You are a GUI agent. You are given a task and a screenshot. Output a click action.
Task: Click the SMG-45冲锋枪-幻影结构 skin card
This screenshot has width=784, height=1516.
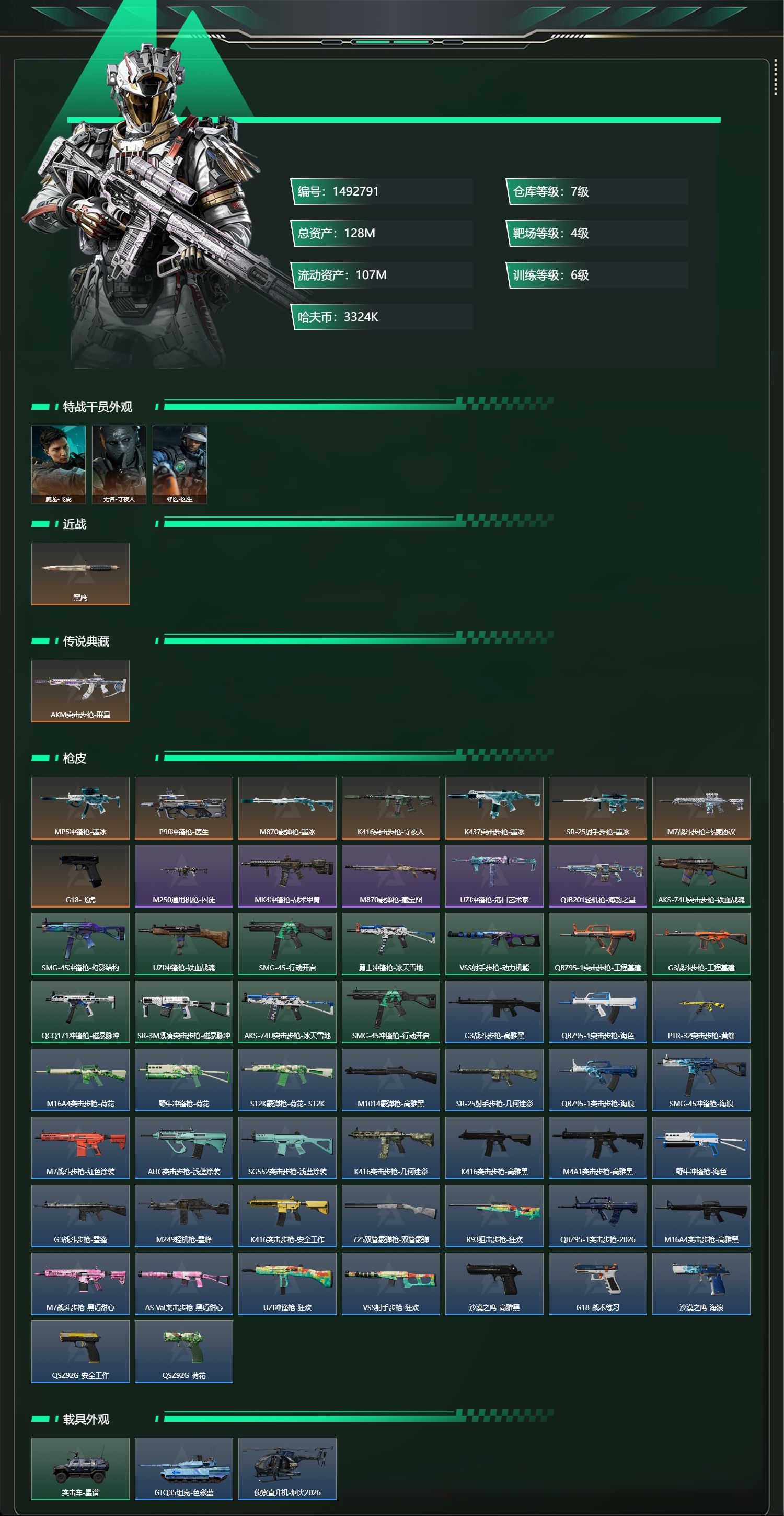[80, 944]
